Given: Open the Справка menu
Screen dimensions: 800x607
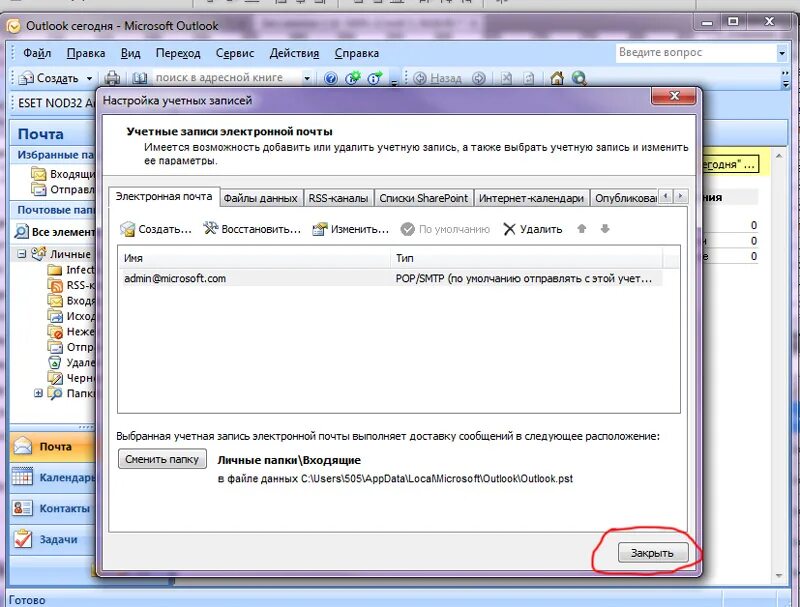Looking at the screenshot, I should tap(357, 53).
